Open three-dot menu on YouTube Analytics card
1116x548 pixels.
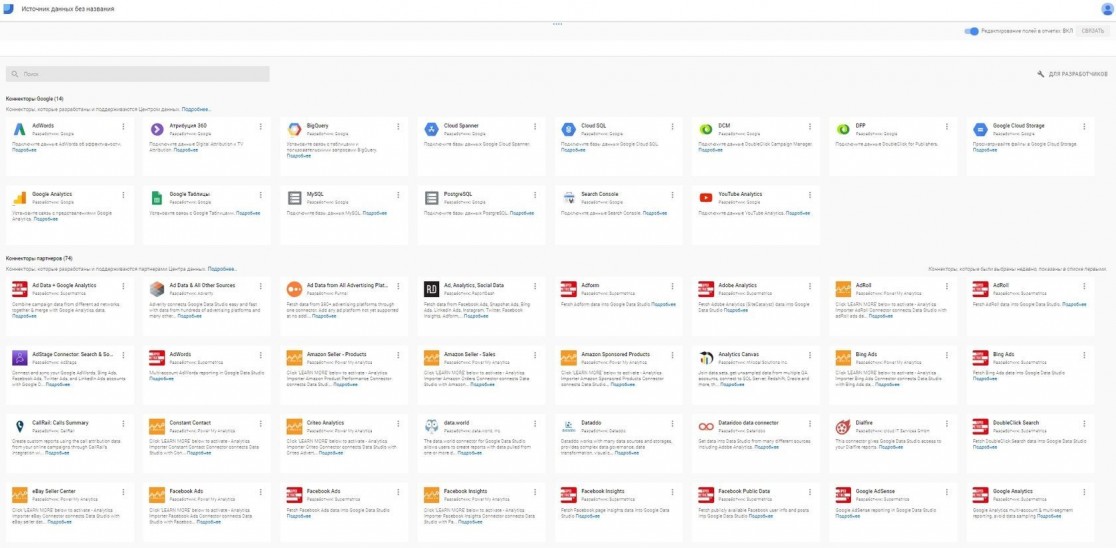pyautogui.click(x=809, y=195)
